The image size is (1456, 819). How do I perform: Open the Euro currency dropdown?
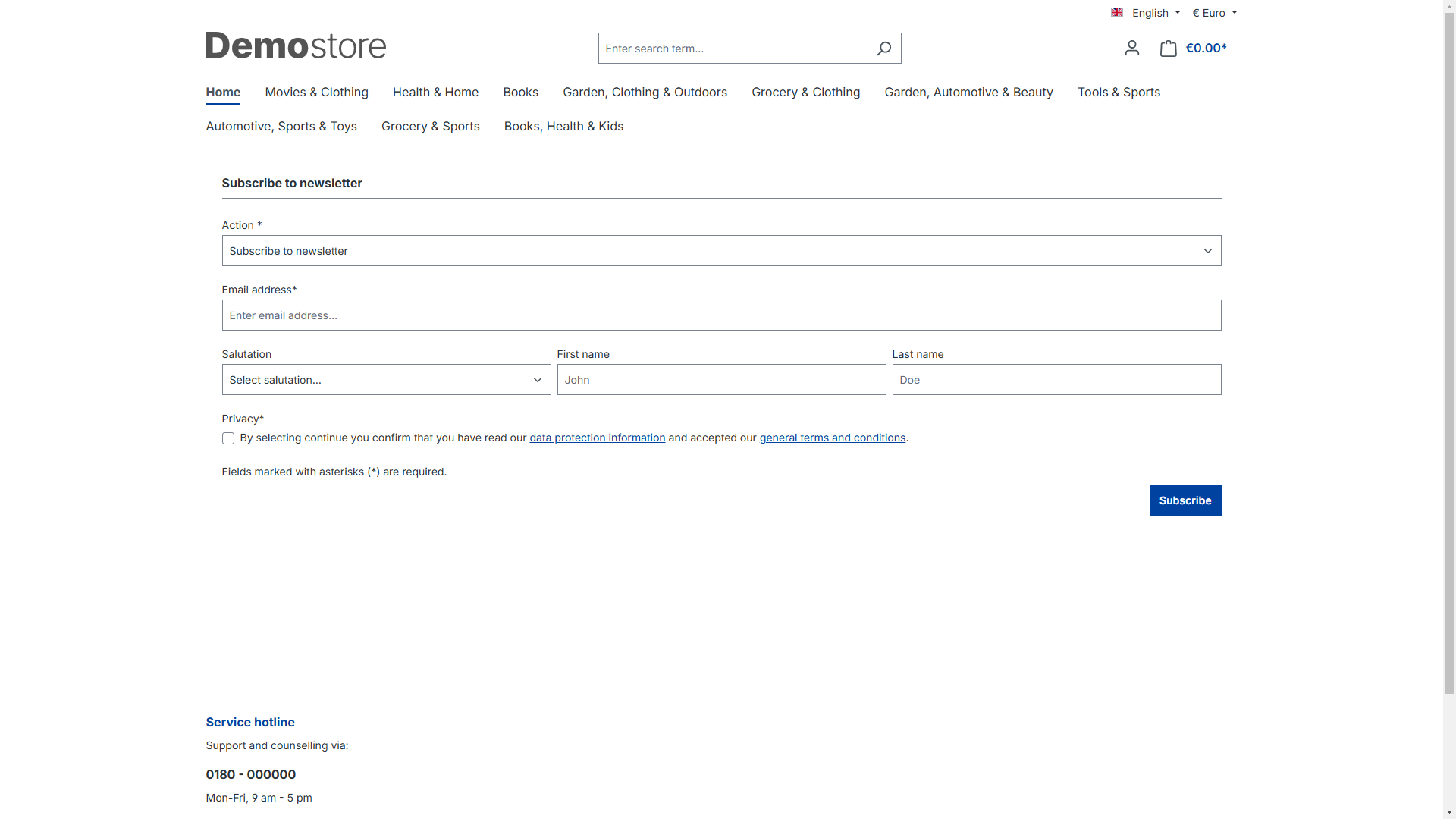pos(1215,13)
